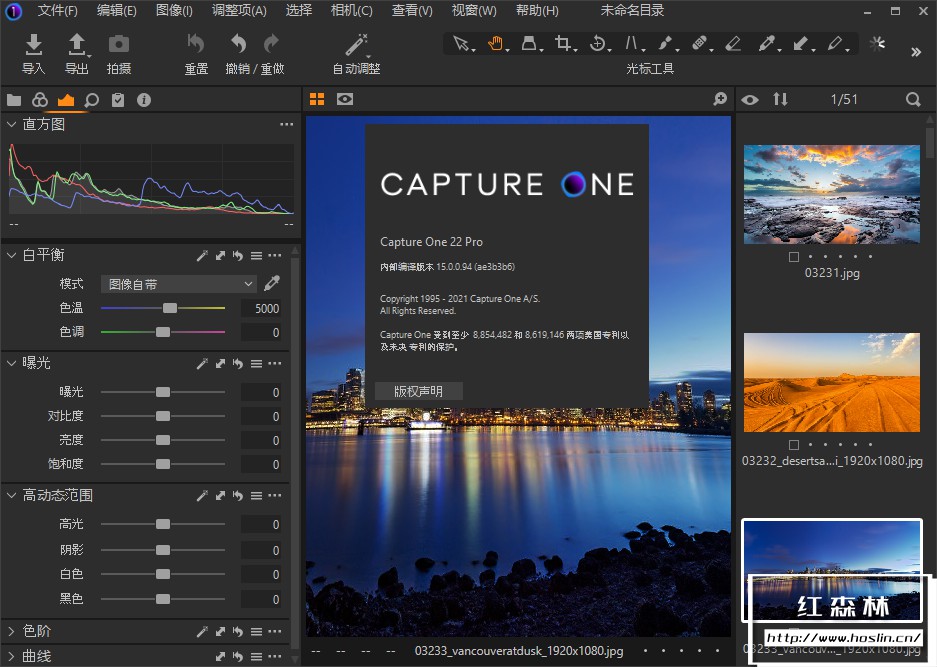Click the 版权声明 button in About dialog
Viewport: 937px width, 667px height.
coord(418,391)
